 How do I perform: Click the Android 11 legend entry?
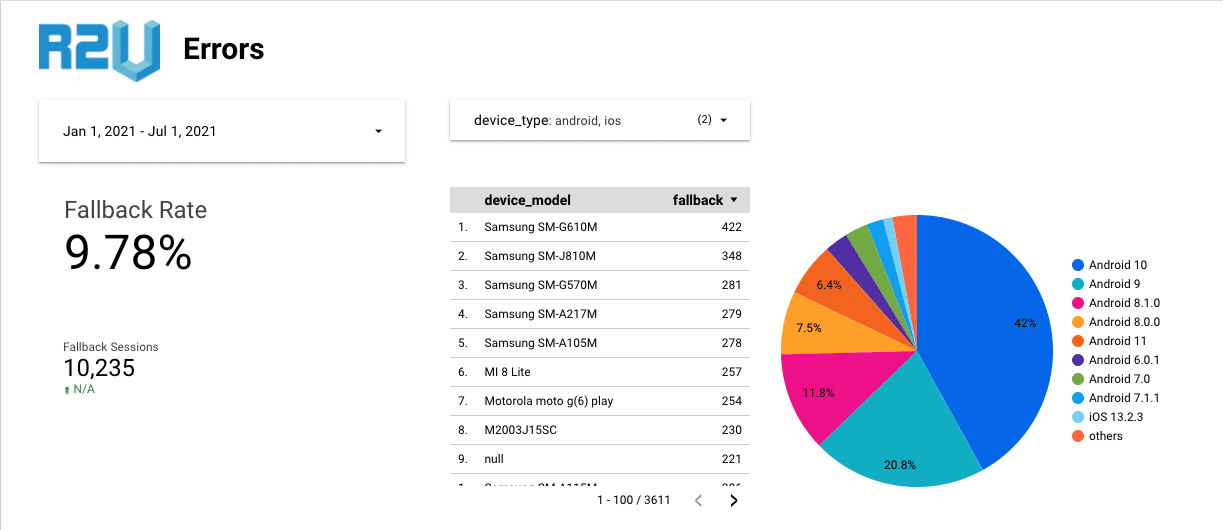tap(1108, 341)
